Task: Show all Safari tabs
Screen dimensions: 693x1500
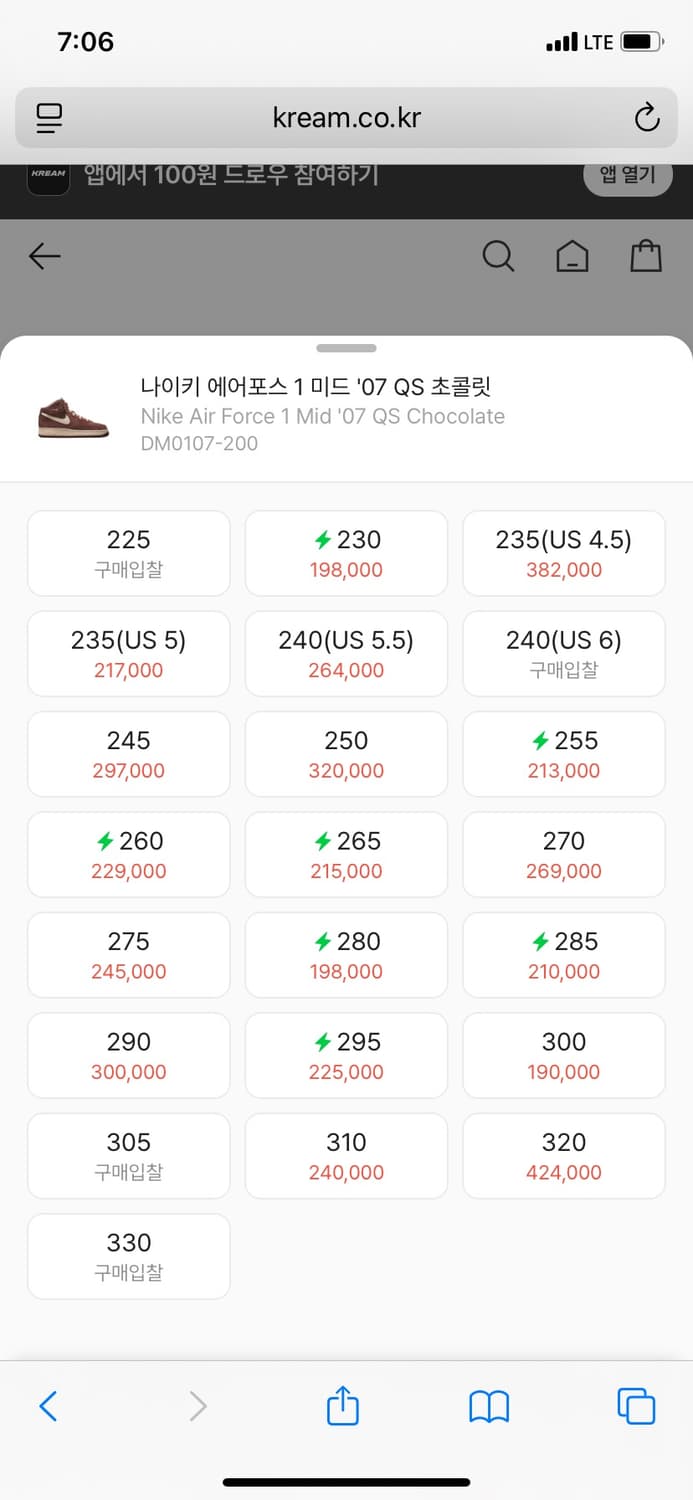Action: (636, 1406)
